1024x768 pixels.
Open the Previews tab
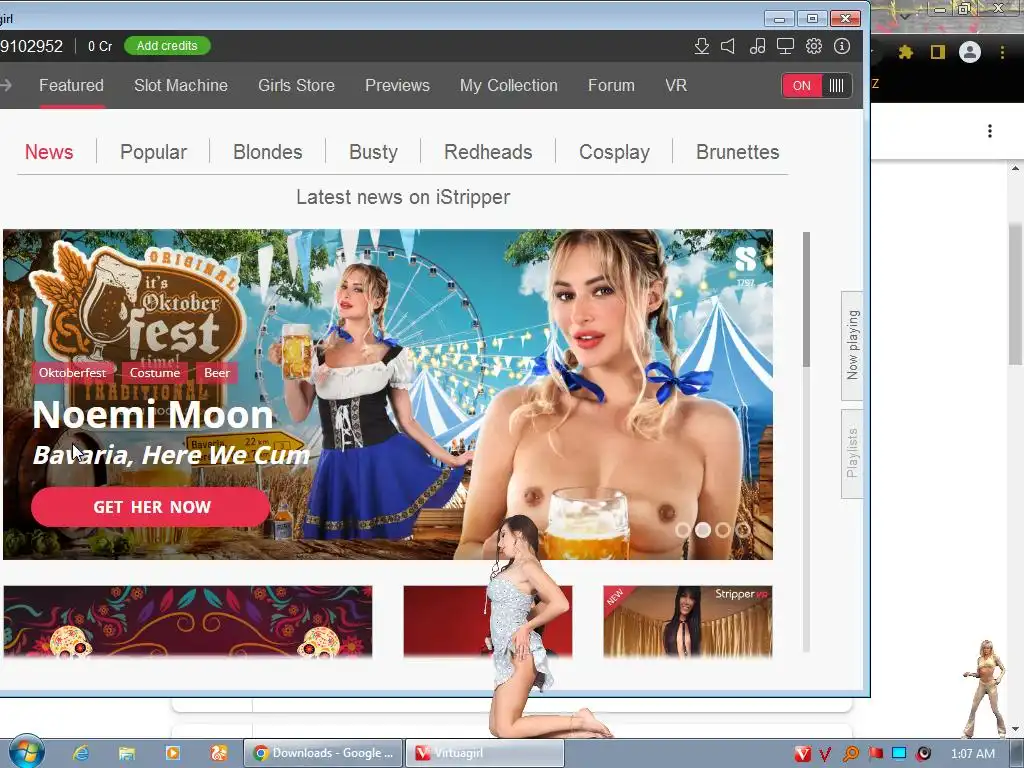pos(397,86)
